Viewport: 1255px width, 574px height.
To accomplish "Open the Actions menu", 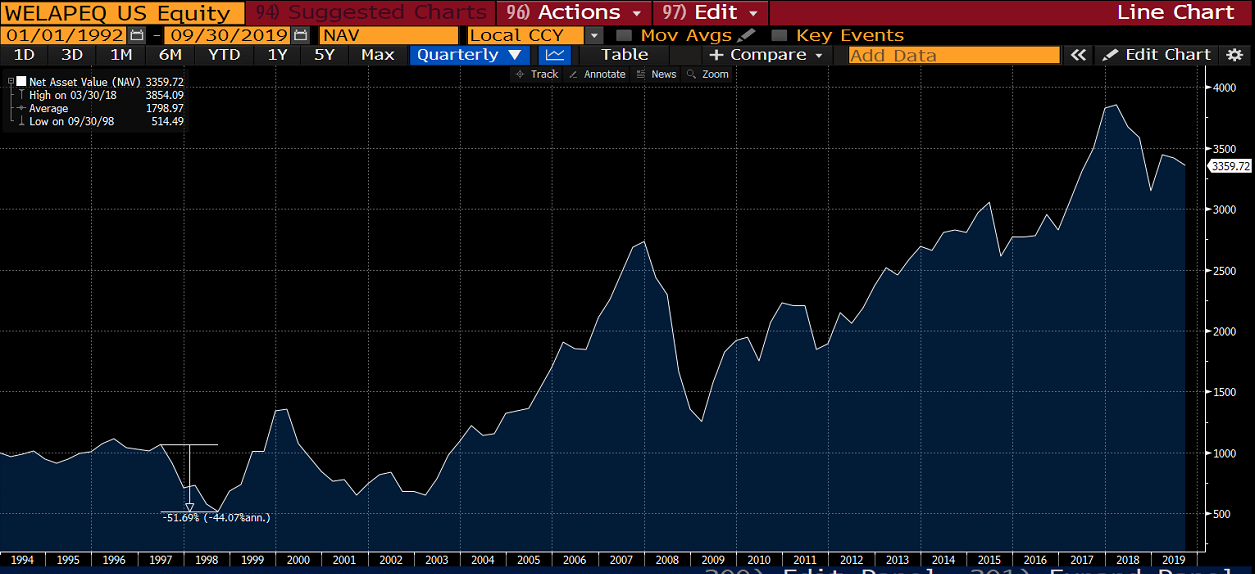I will (x=577, y=13).
